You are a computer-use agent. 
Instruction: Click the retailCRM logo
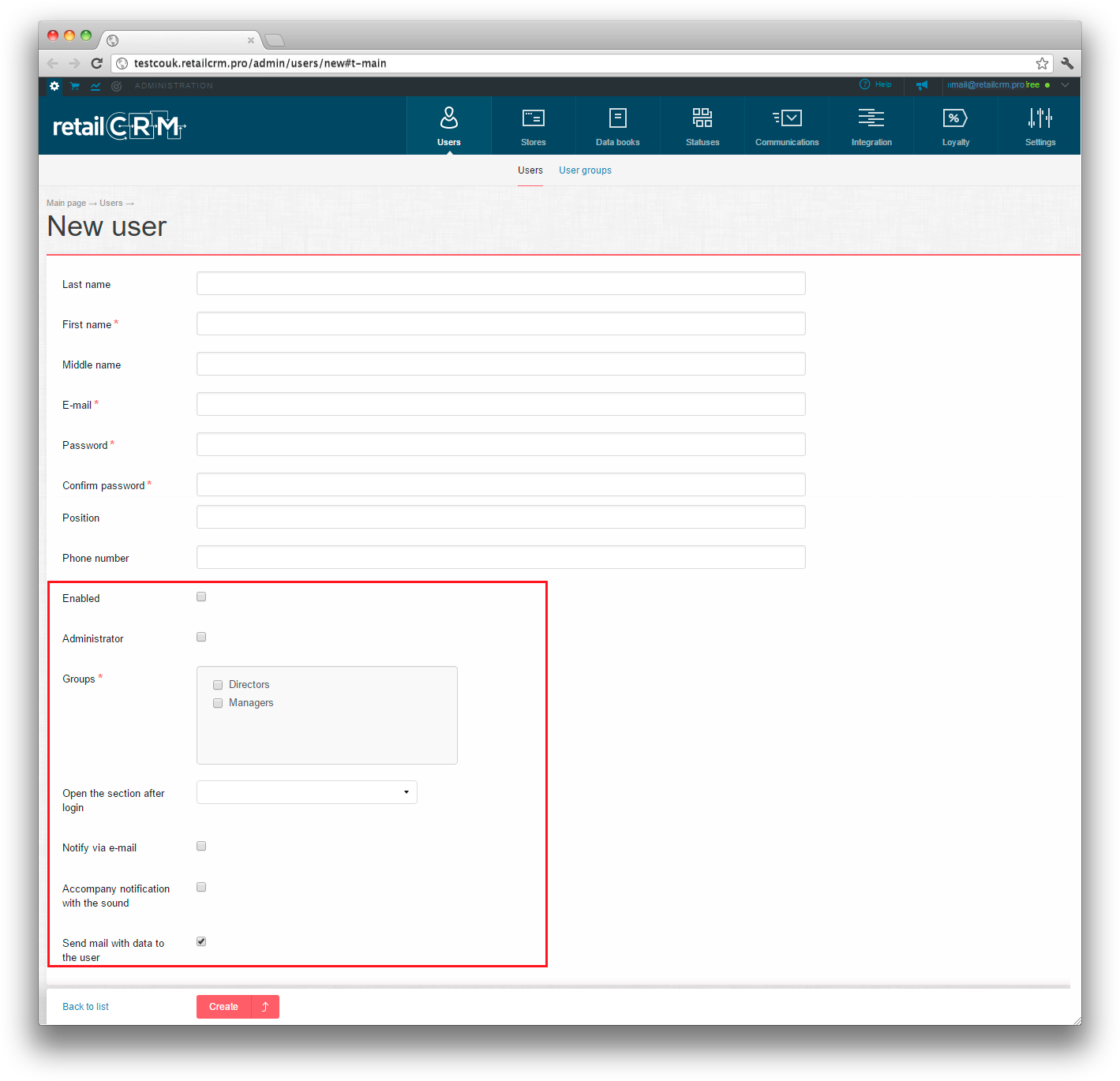[x=119, y=126]
